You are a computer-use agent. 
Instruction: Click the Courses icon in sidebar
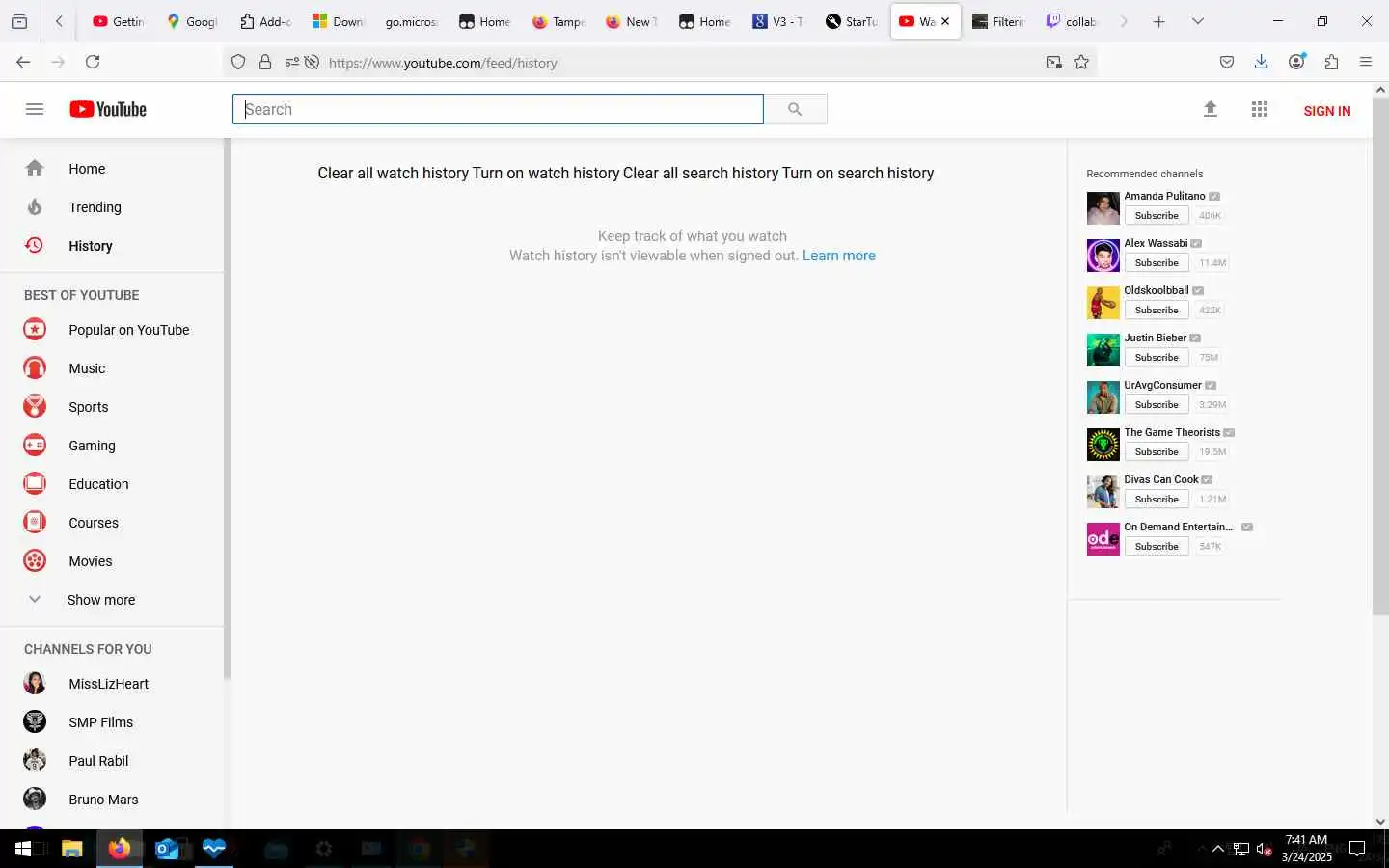pos(35,523)
